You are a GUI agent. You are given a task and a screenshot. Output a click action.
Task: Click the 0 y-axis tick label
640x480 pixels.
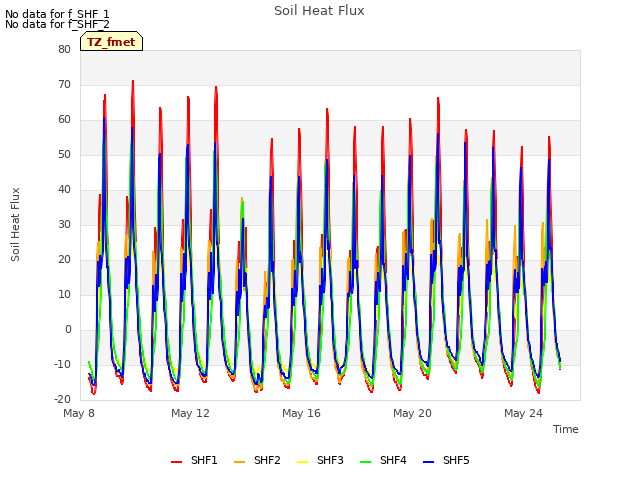[68, 329]
